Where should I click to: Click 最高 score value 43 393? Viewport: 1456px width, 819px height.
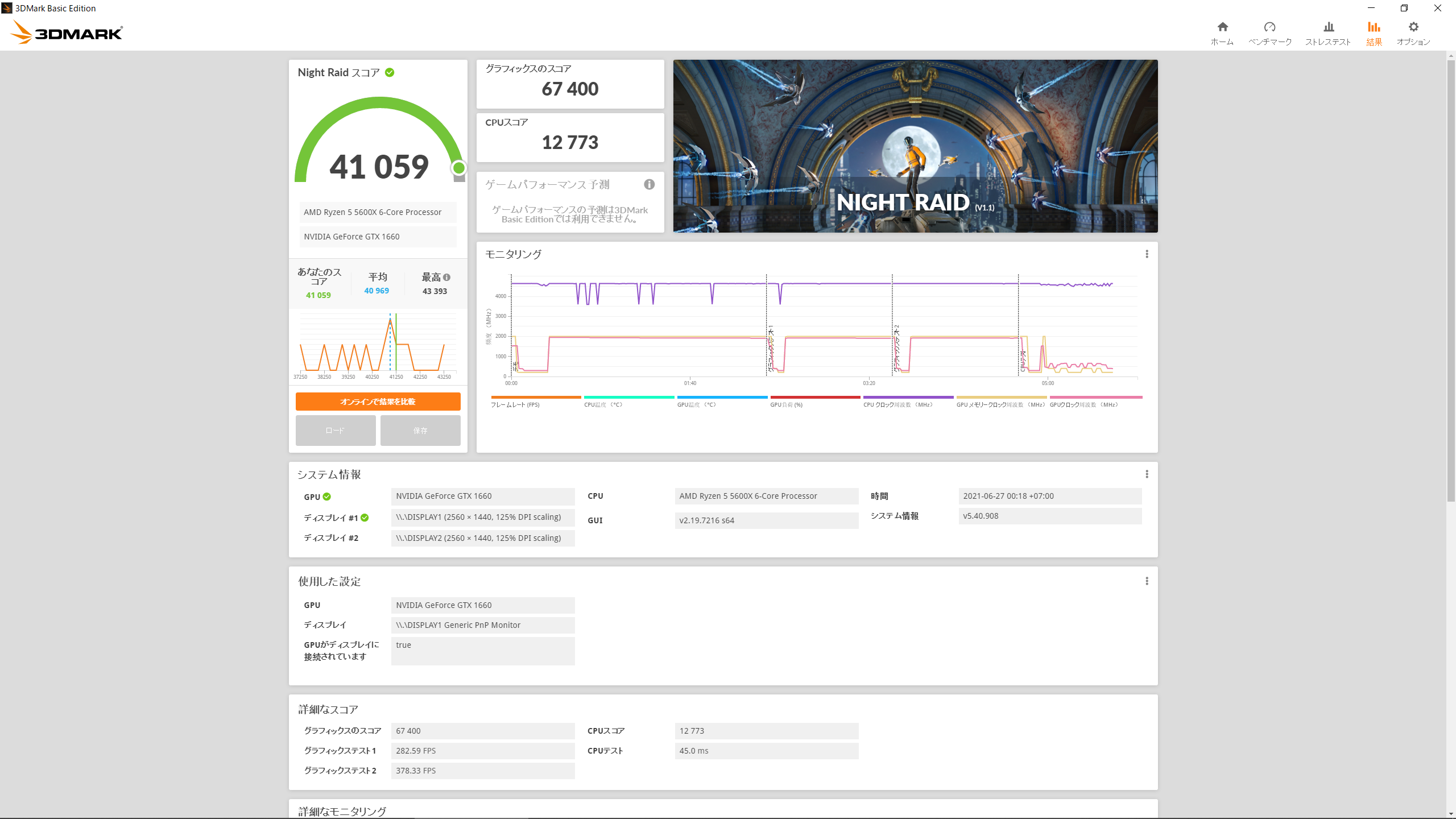pyautogui.click(x=435, y=291)
